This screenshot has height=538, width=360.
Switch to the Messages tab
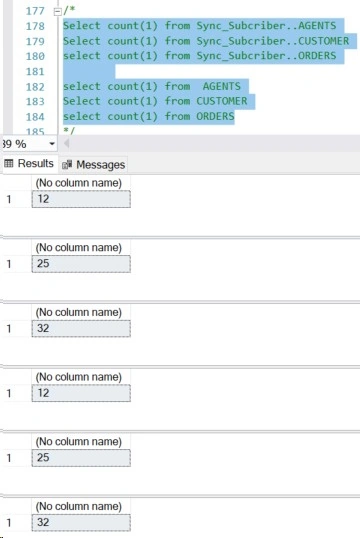coord(93,165)
